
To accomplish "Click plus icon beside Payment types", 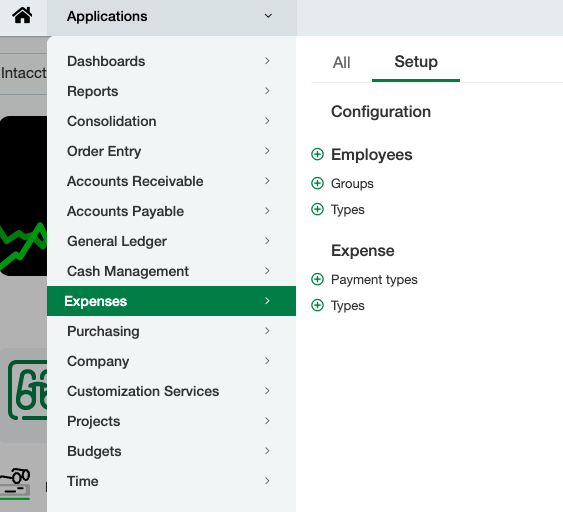I will tap(317, 279).
